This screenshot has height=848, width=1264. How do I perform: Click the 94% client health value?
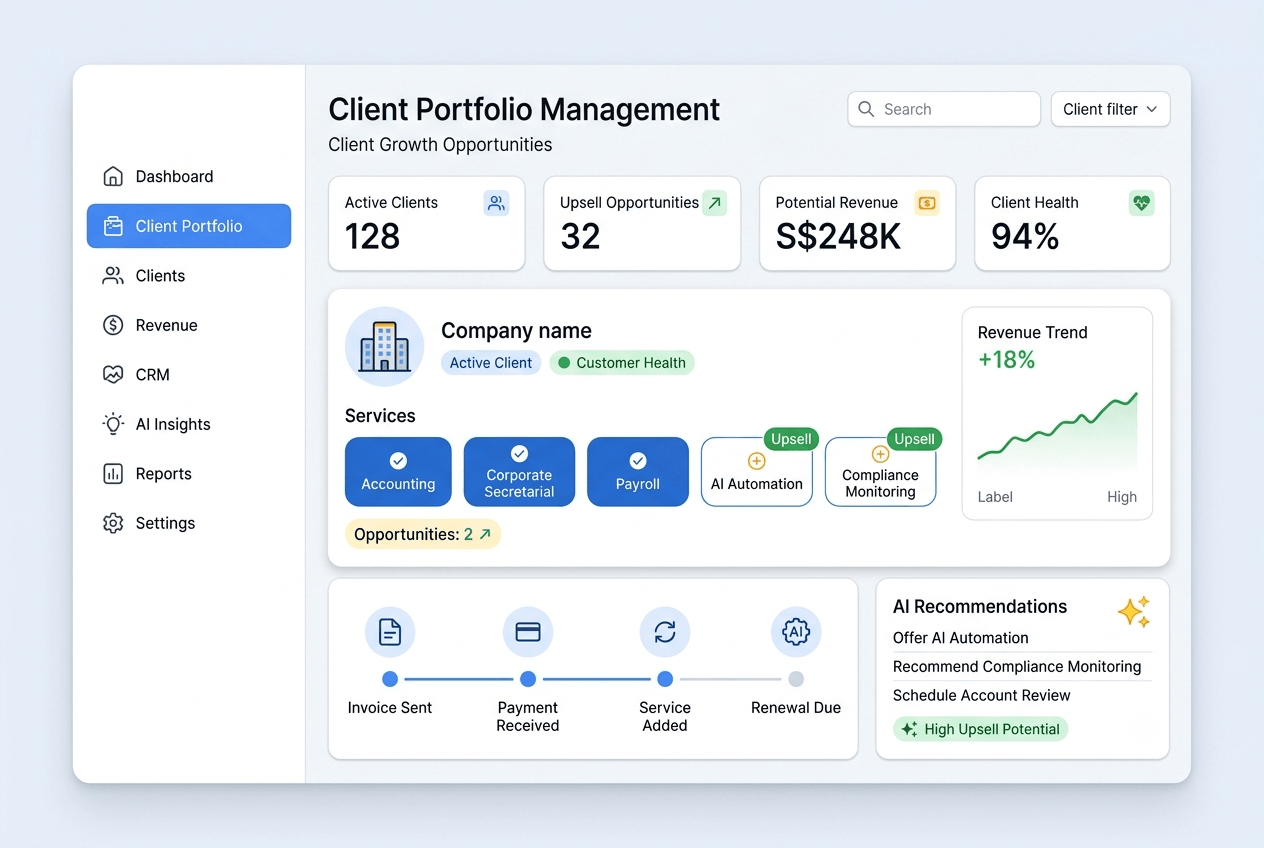click(1025, 237)
